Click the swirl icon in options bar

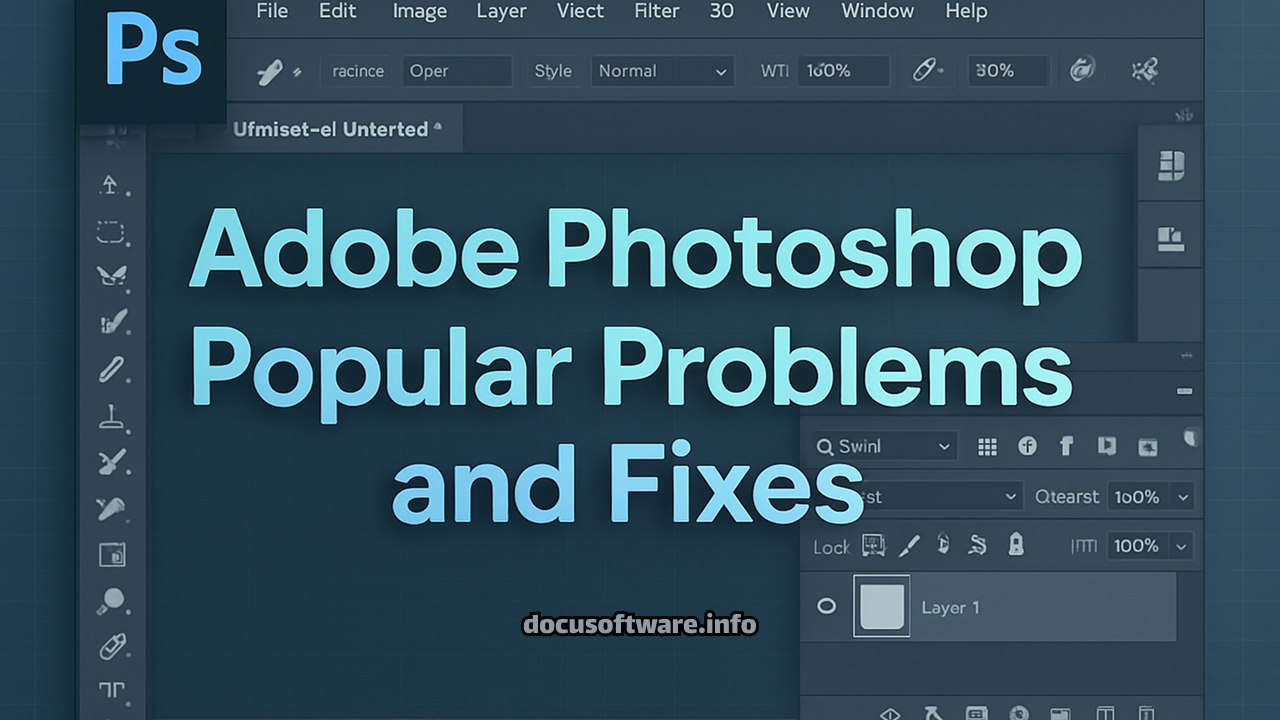[x=1082, y=71]
